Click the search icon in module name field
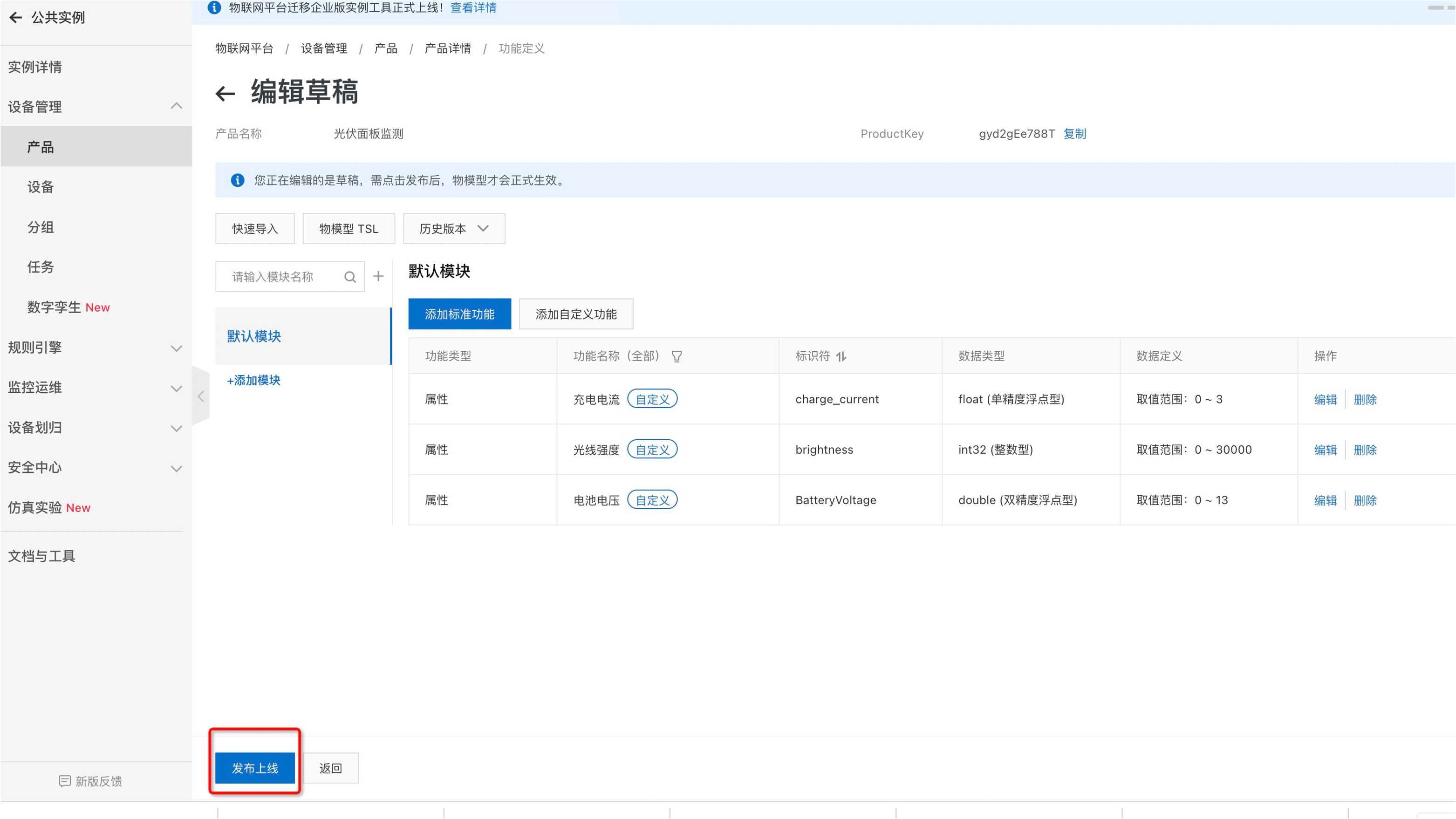The height and width of the screenshot is (819, 1456). pos(350,277)
